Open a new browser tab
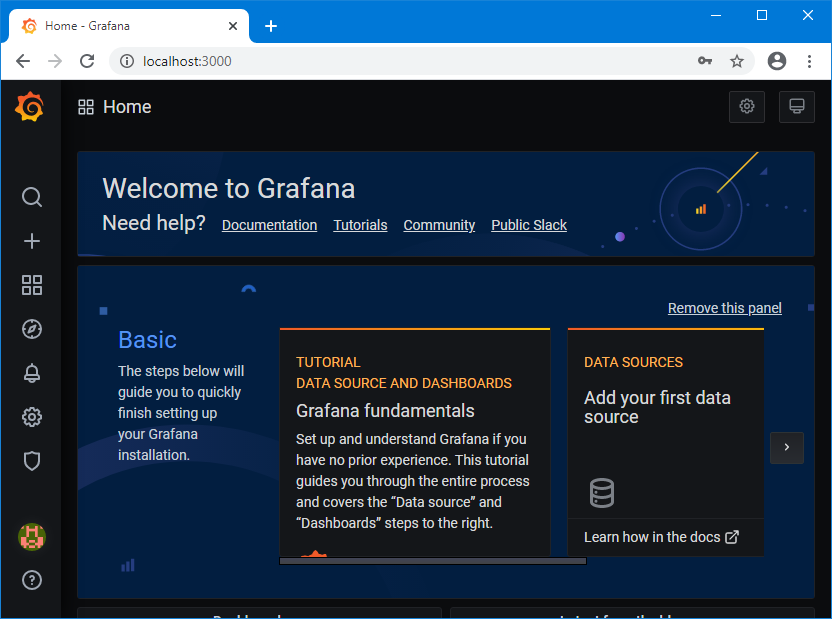The height and width of the screenshot is (619, 832). (x=271, y=25)
